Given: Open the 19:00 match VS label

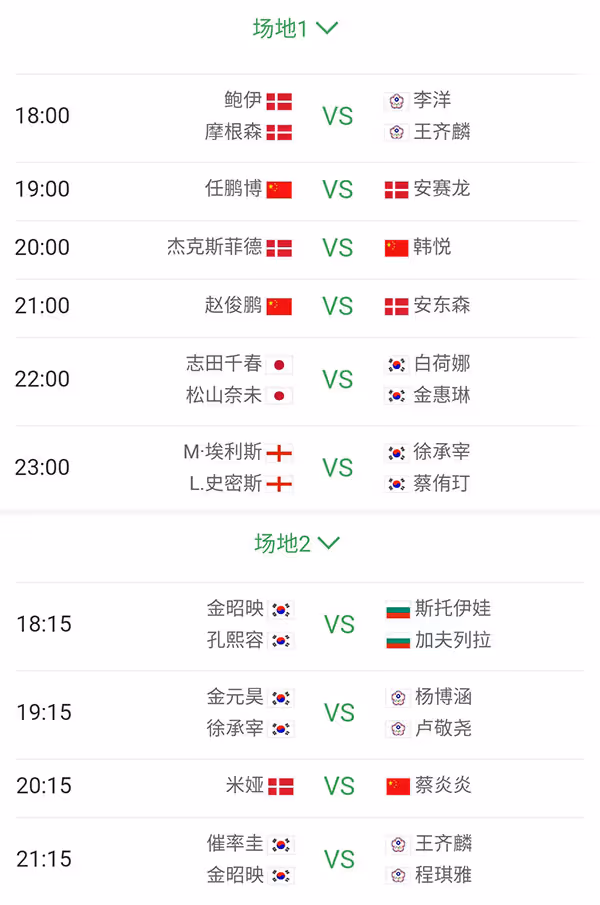Looking at the screenshot, I should click(338, 190).
